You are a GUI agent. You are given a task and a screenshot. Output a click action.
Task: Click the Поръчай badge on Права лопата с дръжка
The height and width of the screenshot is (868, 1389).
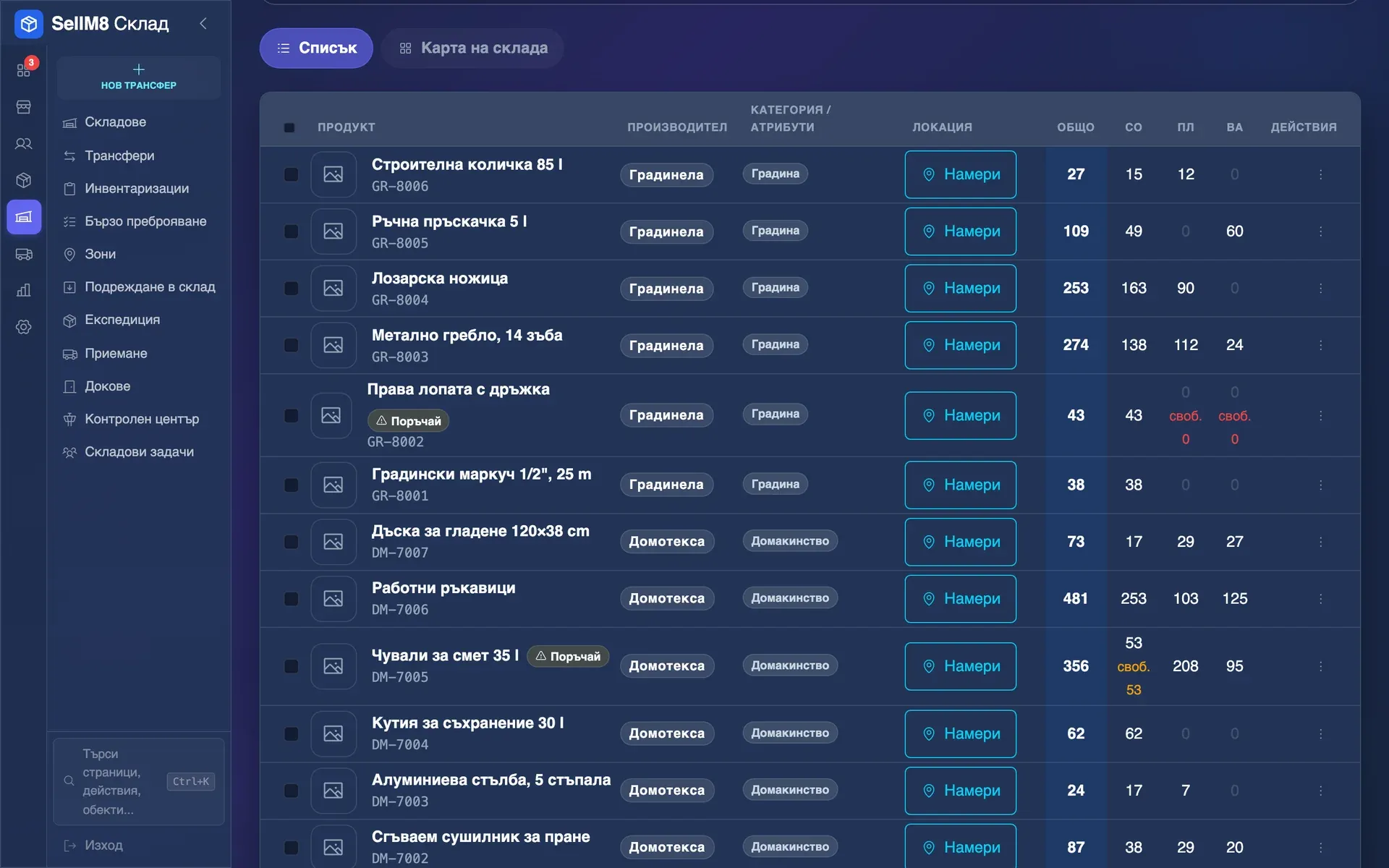408,421
